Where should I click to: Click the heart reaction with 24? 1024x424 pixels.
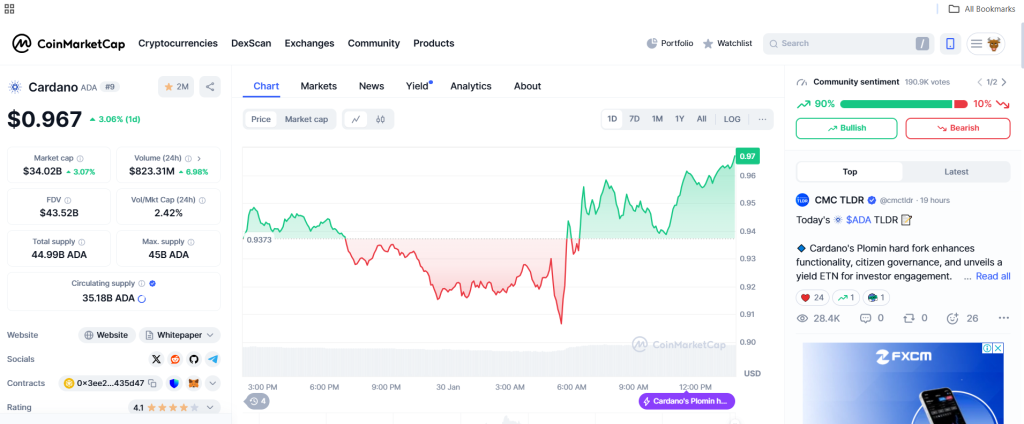[x=812, y=298]
